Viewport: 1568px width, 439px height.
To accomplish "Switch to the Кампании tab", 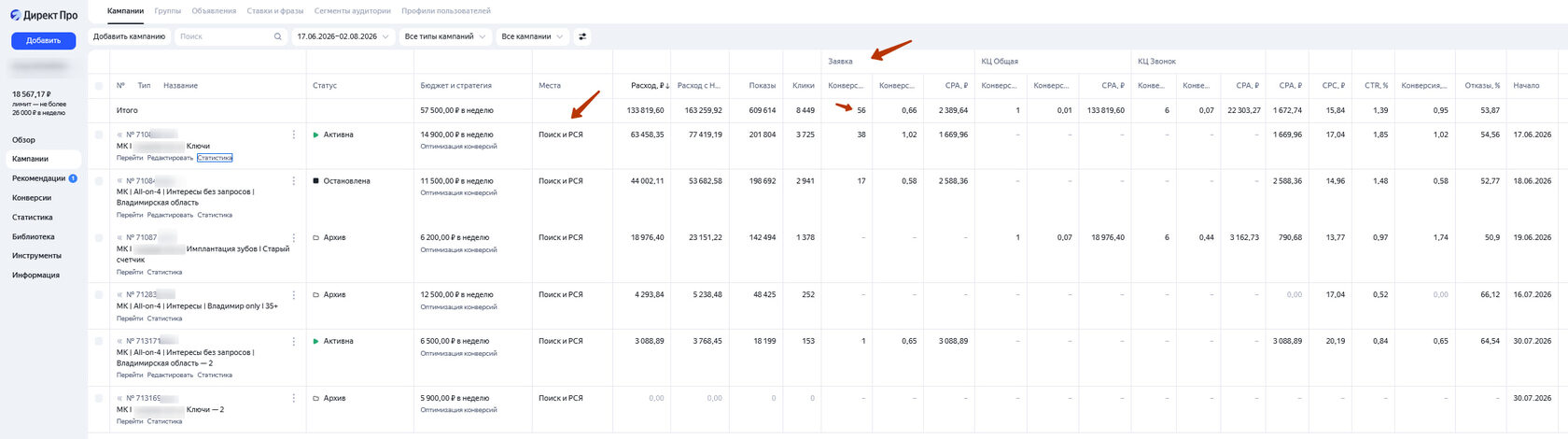I will point(126,11).
